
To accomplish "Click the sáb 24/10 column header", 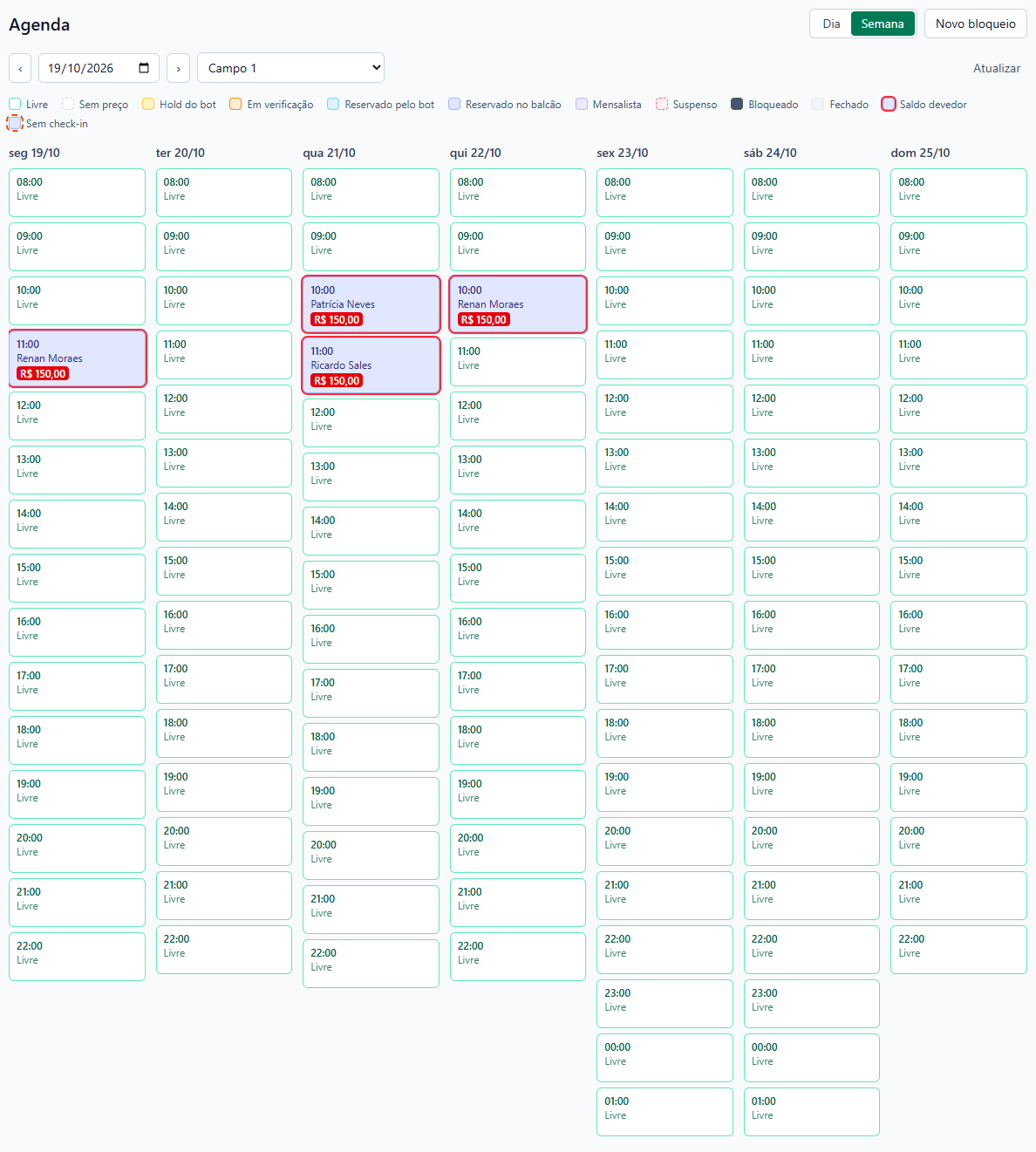I will [x=771, y=153].
